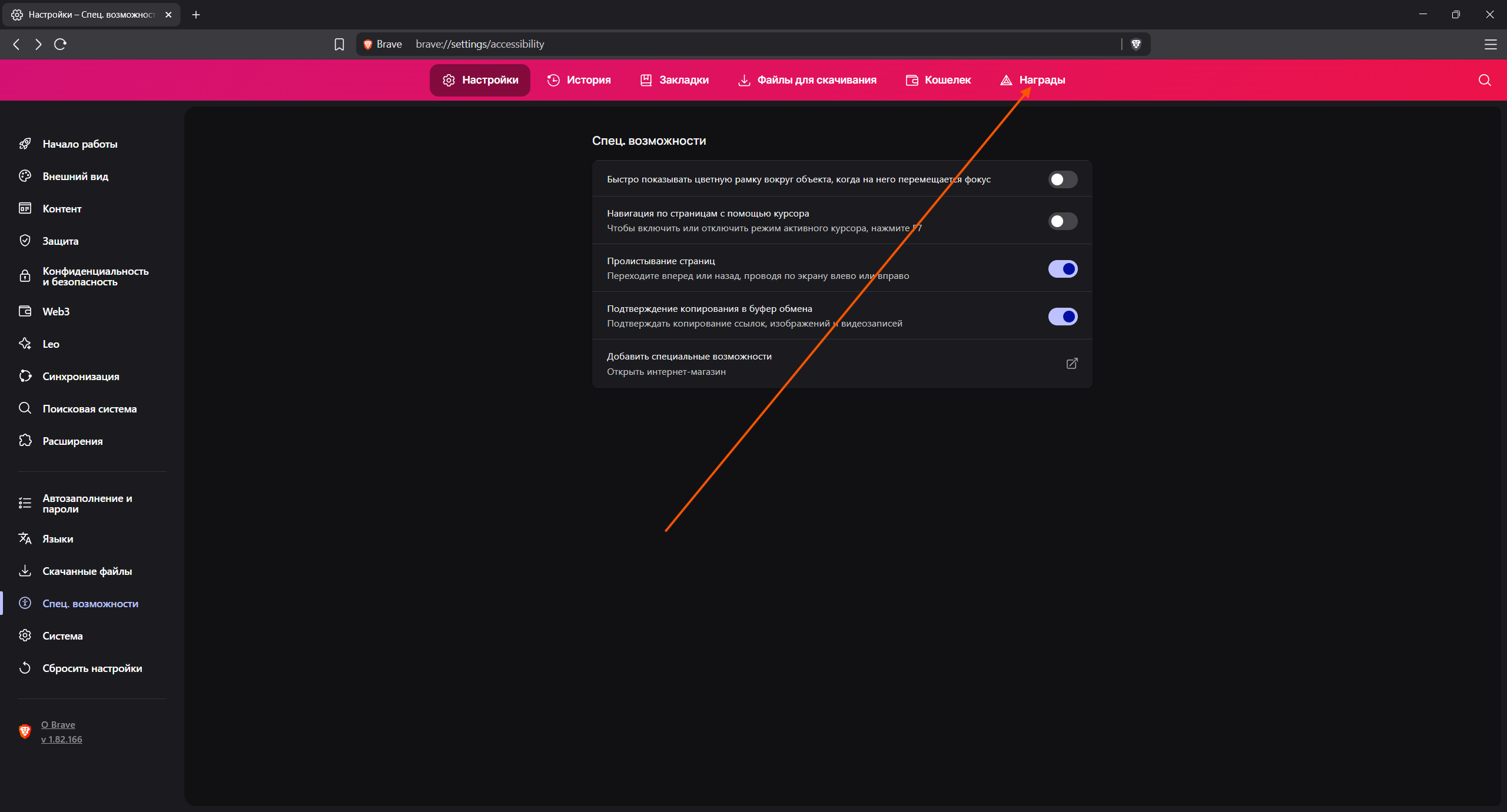This screenshot has height=812, width=1507.
Task: Click the bookmark page icon
Action: (x=339, y=44)
